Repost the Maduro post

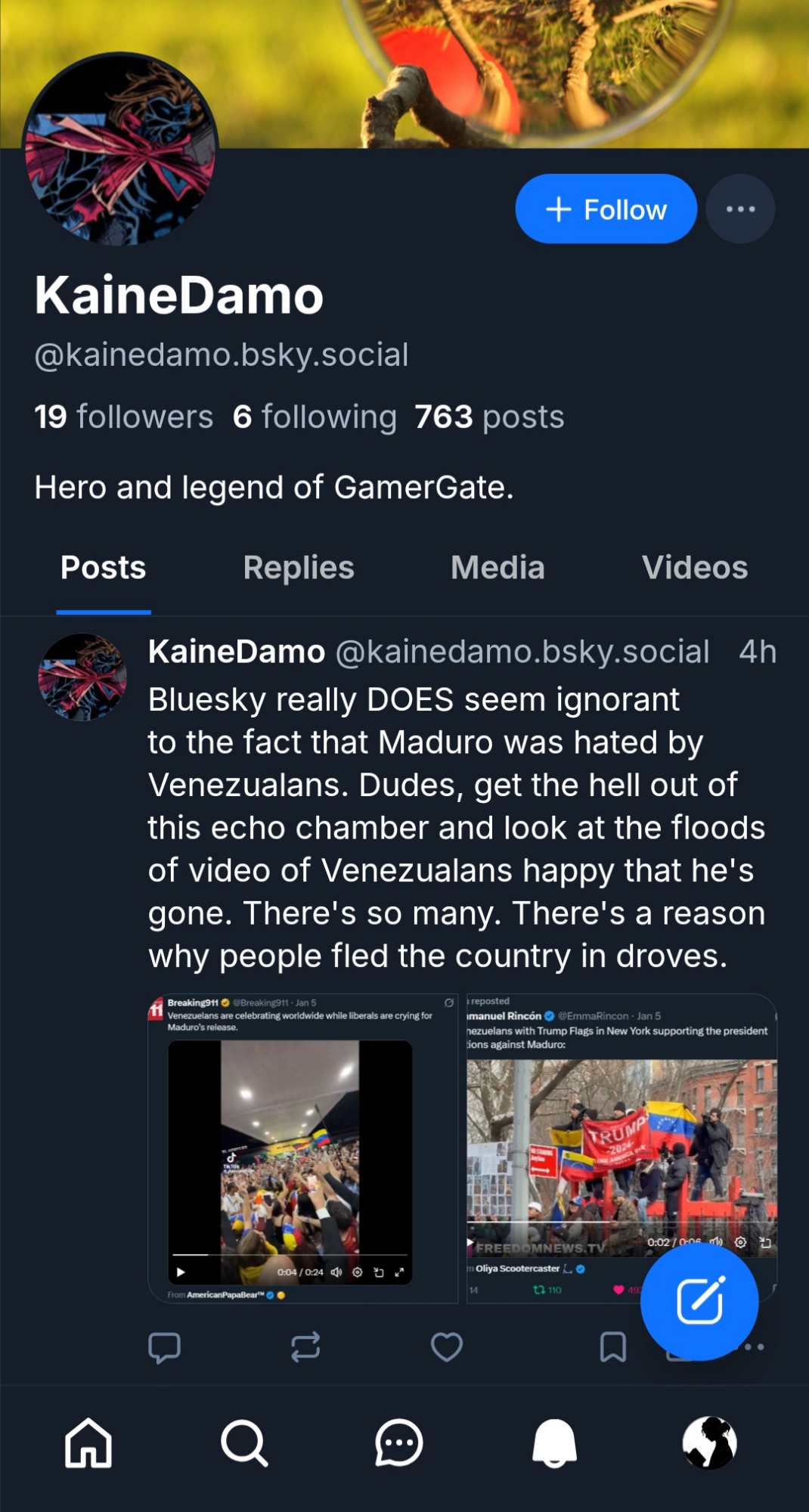[x=305, y=1347]
